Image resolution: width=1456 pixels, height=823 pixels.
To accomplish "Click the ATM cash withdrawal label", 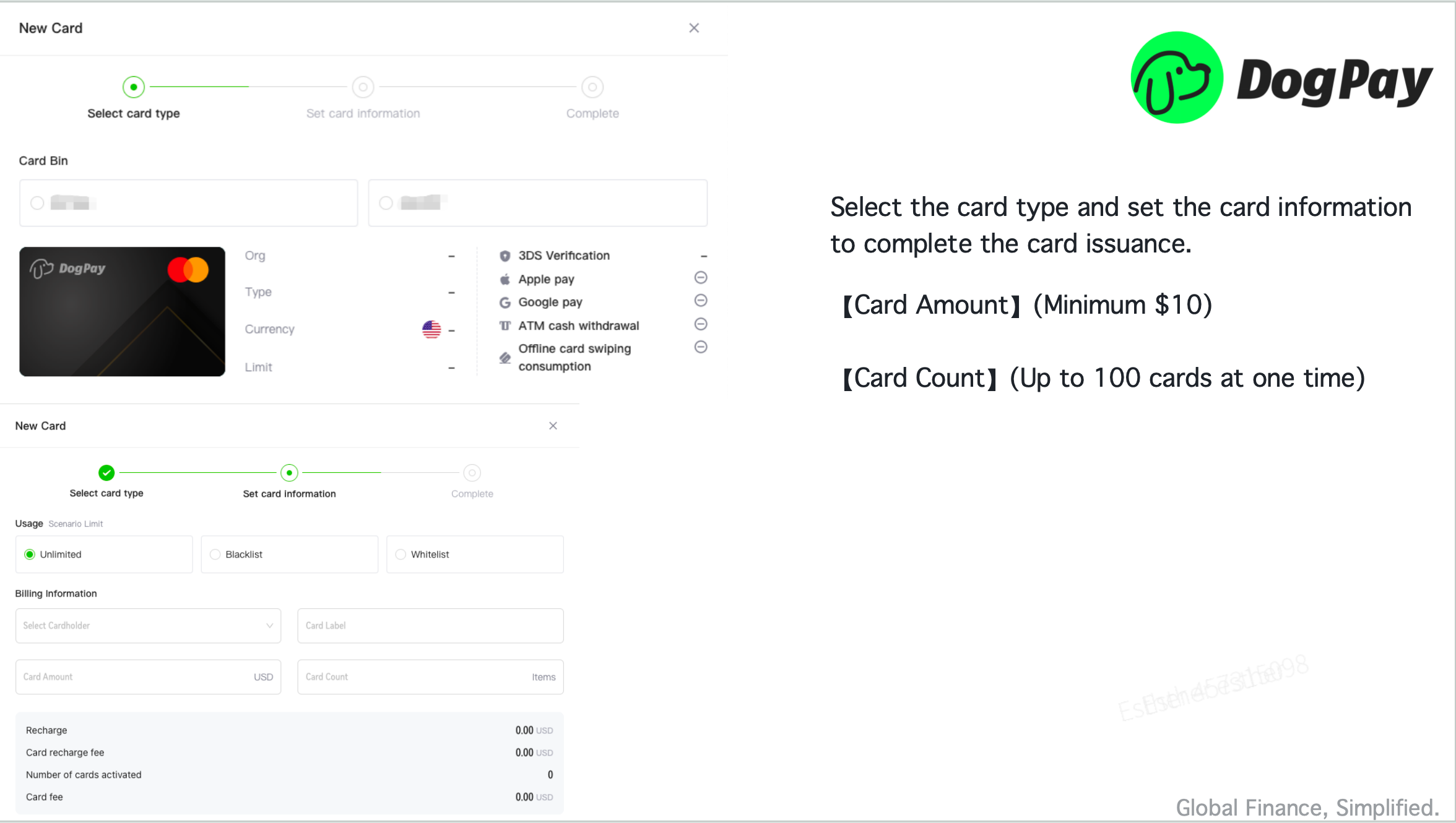I will click(x=579, y=325).
